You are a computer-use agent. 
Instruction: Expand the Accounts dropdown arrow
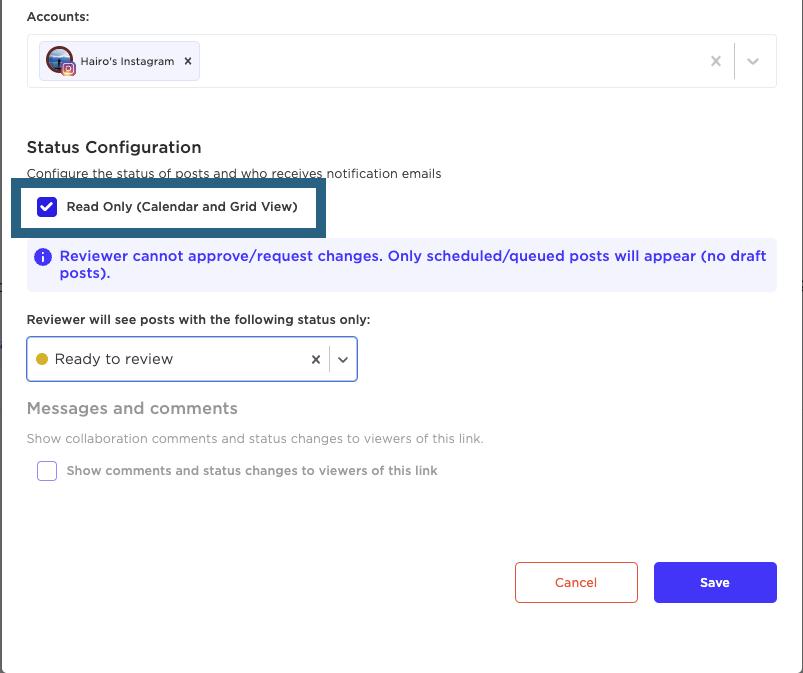pos(752,61)
